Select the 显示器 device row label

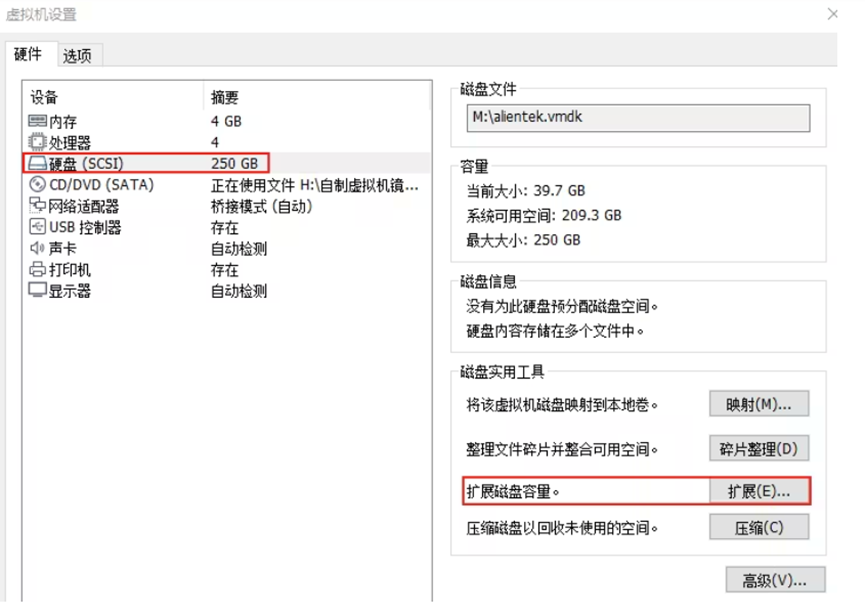[x=70, y=291]
